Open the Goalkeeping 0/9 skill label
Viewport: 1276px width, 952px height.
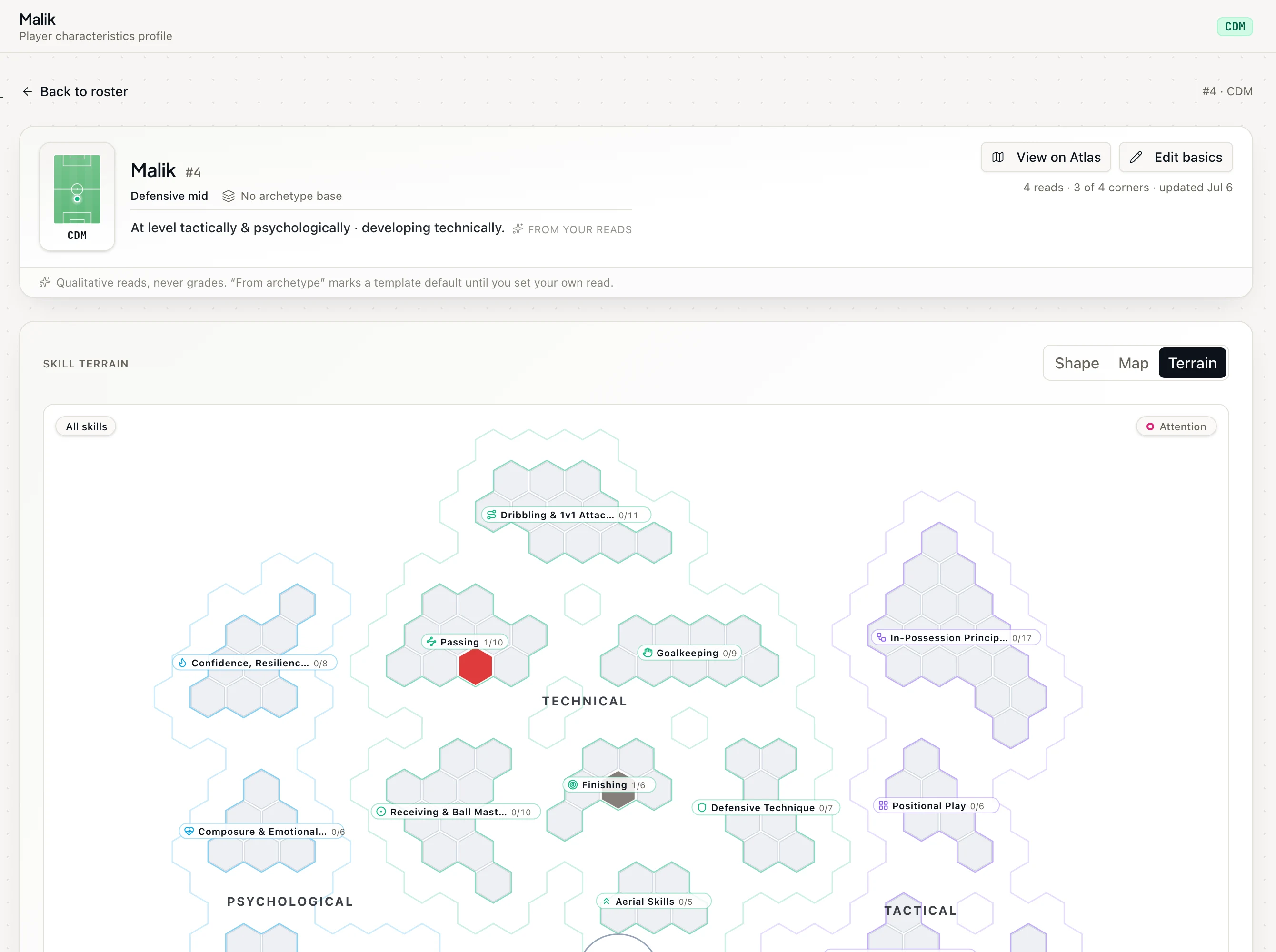pyautogui.click(x=689, y=652)
